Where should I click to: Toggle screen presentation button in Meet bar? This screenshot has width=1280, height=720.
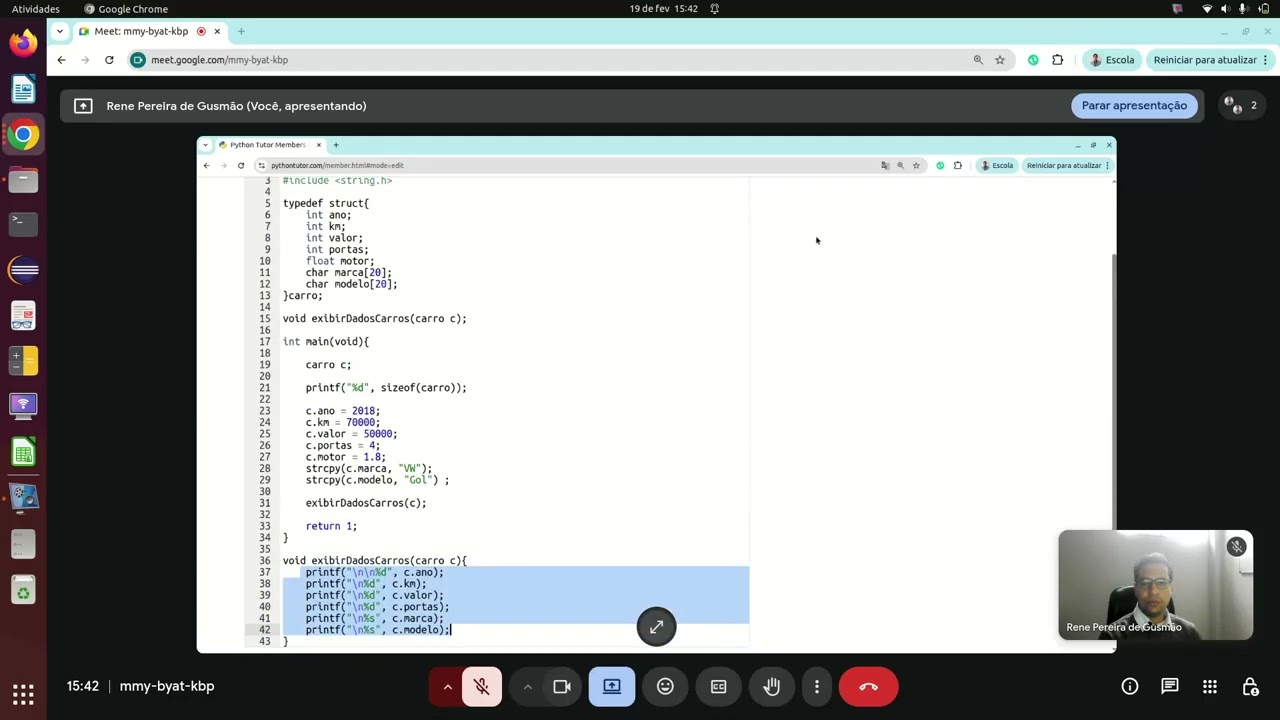coord(612,686)
